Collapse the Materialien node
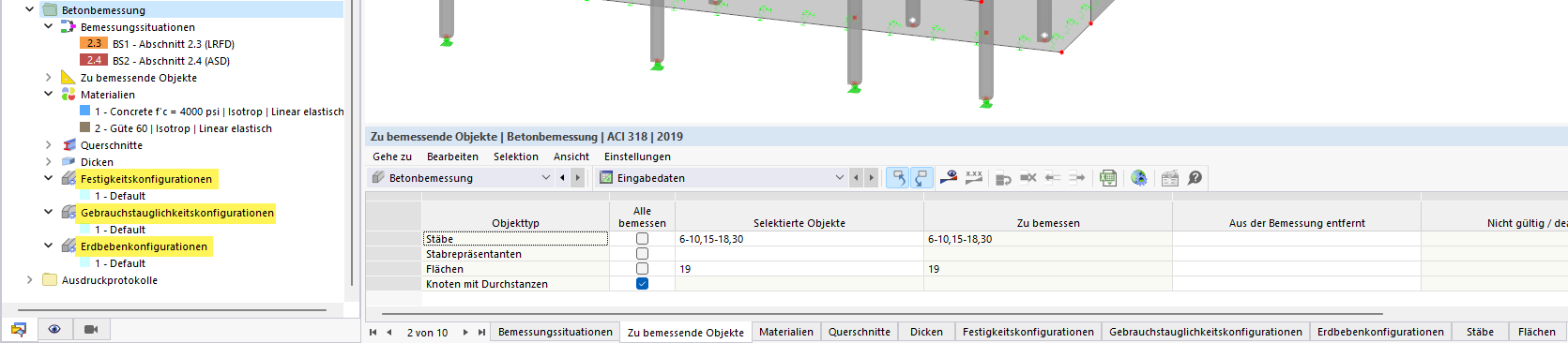The width and height of the screenshot is (1568, 343). click(48, 94)
